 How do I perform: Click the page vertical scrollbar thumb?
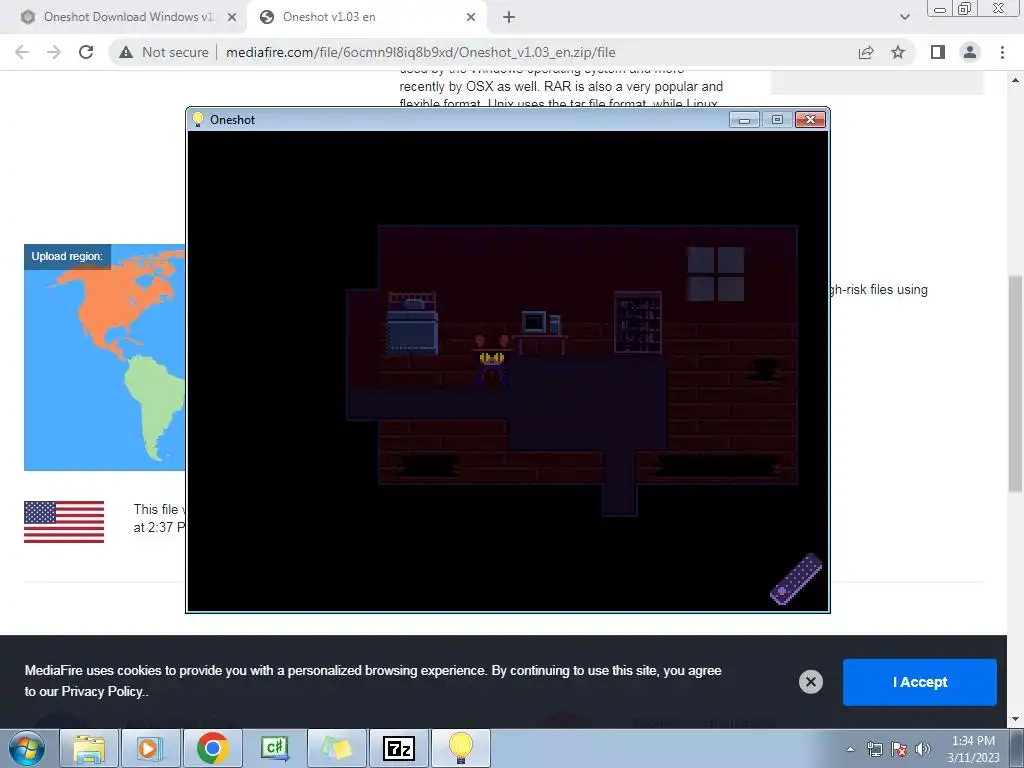pos(1015,384)
